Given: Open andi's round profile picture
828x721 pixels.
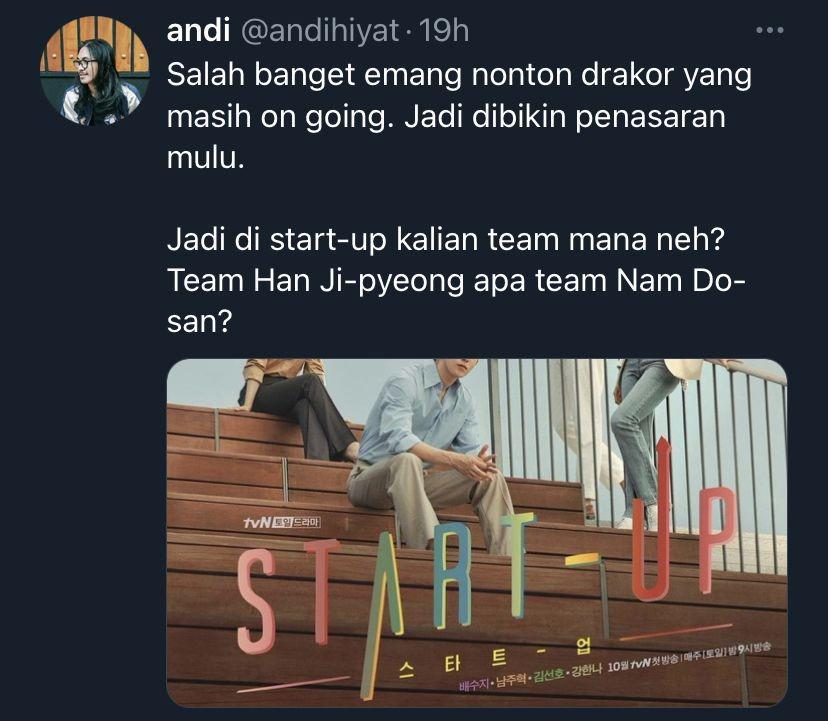Looking at the screenshot, I should click(x=95, y=71).
